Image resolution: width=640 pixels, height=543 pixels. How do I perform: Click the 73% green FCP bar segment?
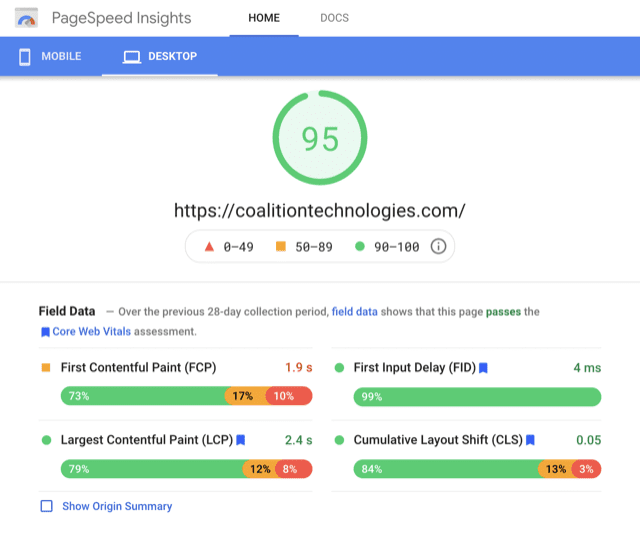(x=143, y=396)
